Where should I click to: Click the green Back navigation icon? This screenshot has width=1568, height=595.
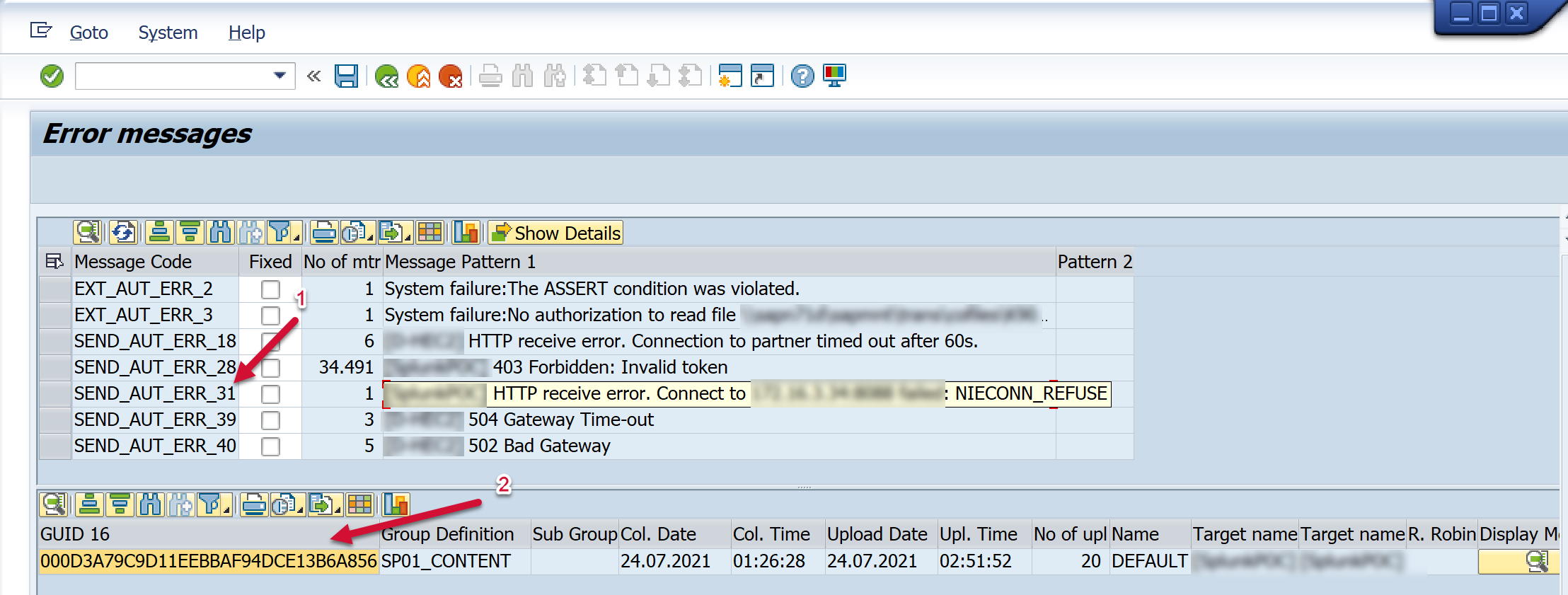tap(386, 76)
